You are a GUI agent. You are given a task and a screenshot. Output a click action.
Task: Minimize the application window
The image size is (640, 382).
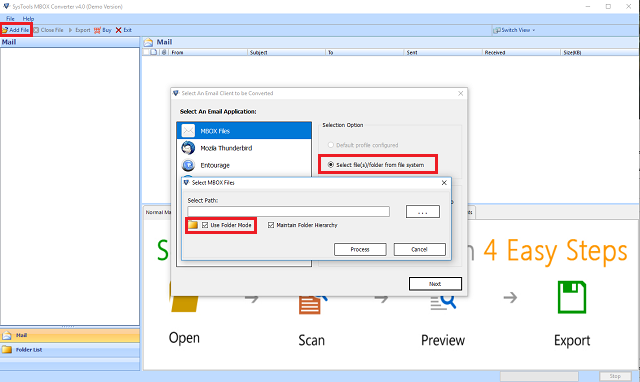click(588, 7)
